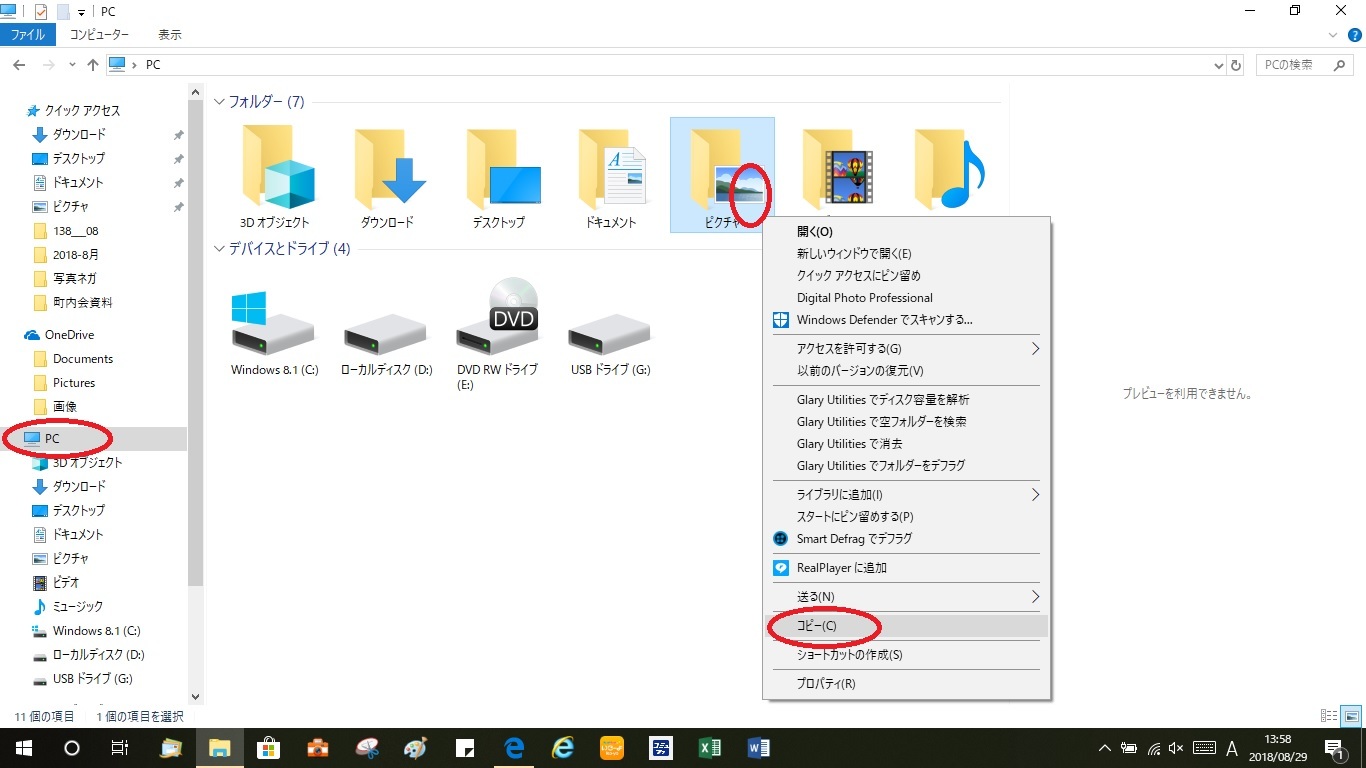The width and height of the screenshot is (1366, 768).
Task: Launch Microsoft Edge from the taskbar
Action: tap(515, 748)
